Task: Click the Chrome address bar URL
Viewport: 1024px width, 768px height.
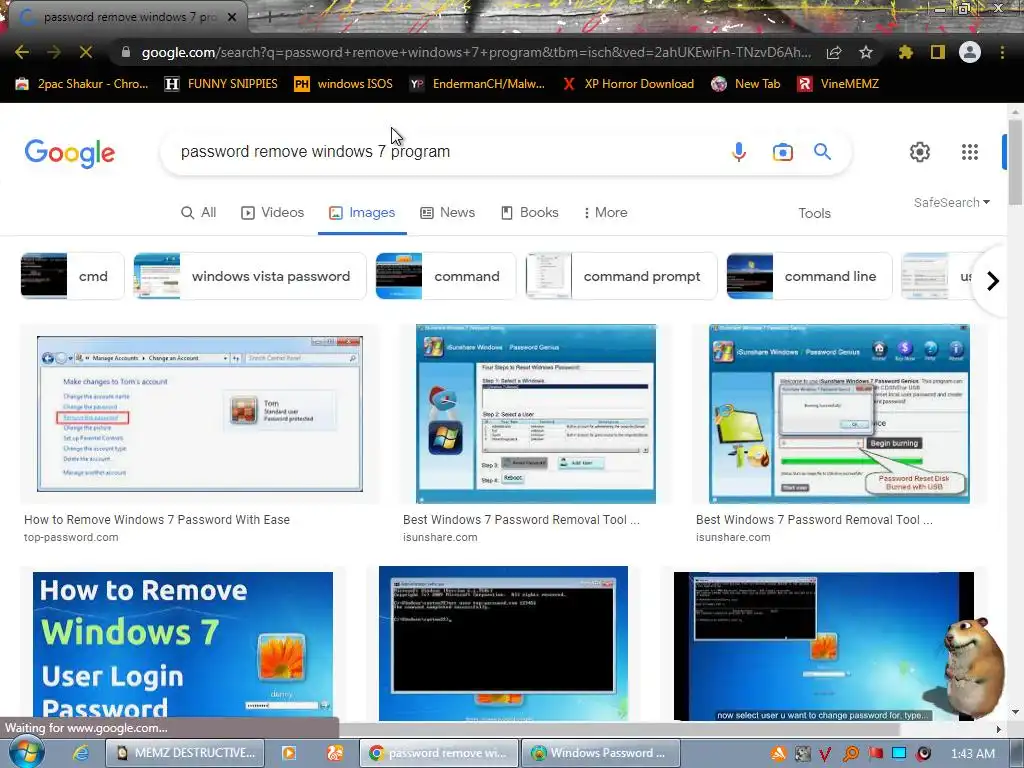Action: [x=476, y=52]
